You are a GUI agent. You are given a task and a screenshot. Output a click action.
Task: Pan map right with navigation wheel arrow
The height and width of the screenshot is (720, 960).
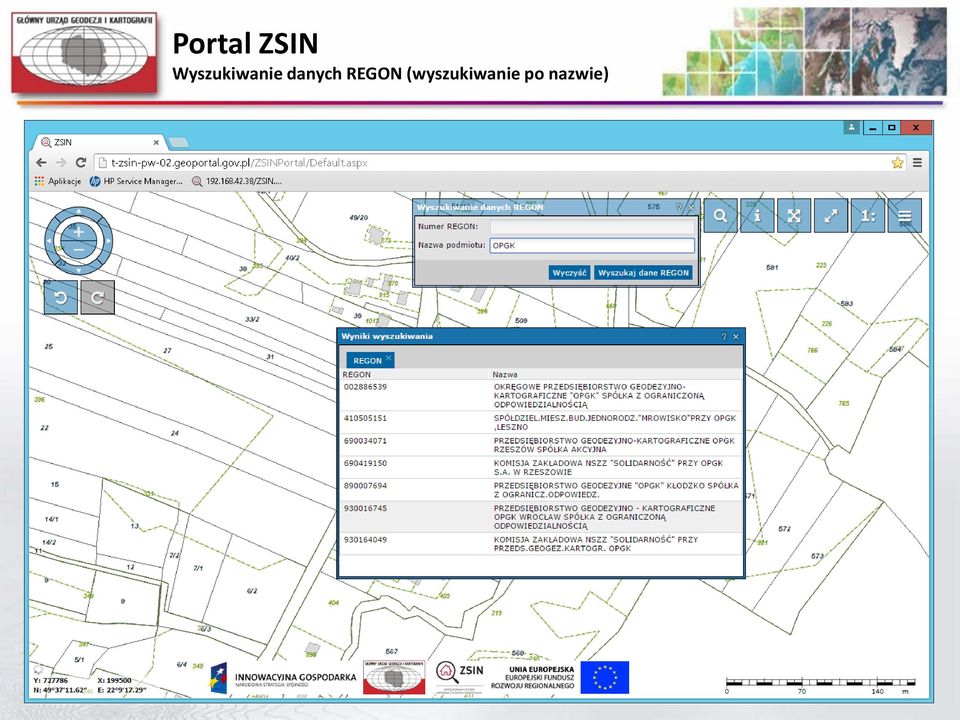(108, 241)
